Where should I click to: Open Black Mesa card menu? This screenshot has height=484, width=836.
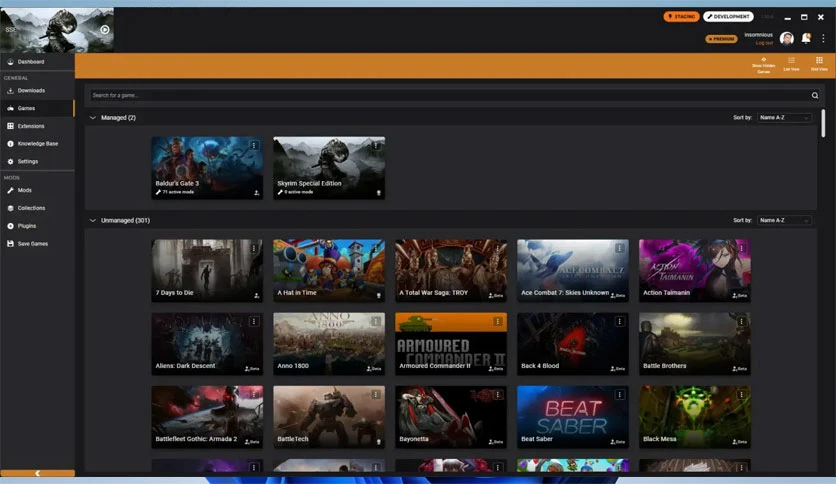741,394
